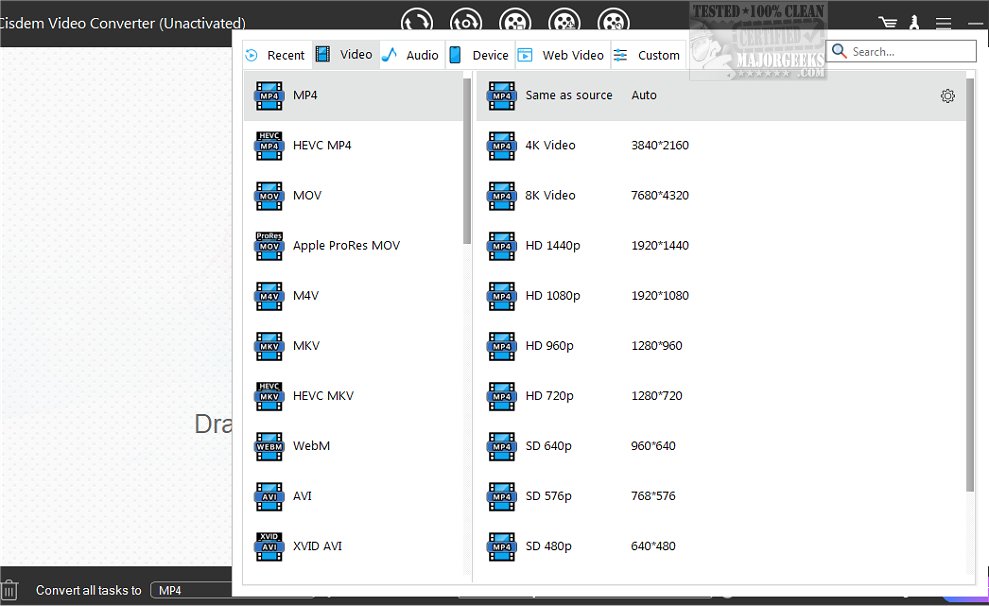Click the trash icon to clear tasks
Image resolution: width=989 pixels, height=606 pixels.
(9, 591)
